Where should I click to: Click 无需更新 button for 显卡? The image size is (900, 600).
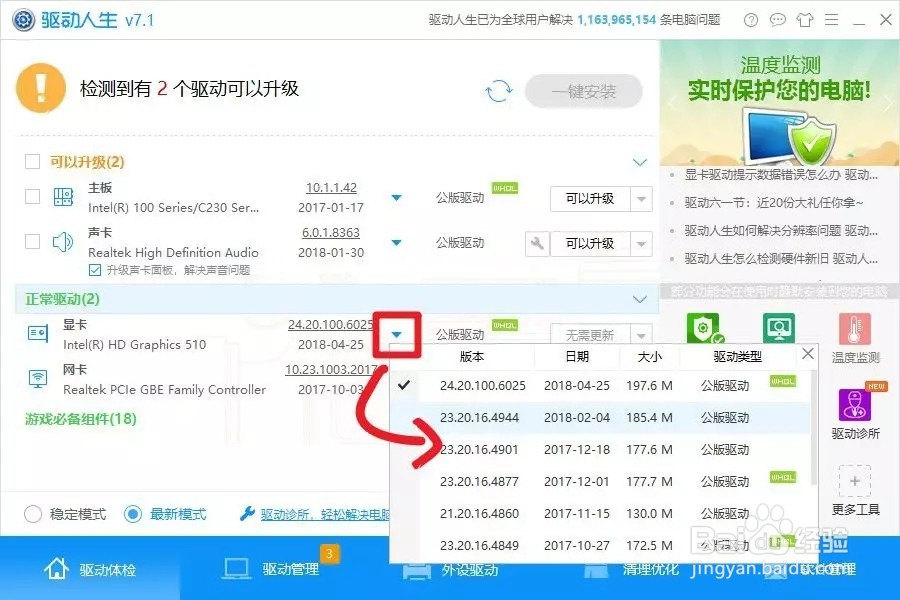[590, 335]
